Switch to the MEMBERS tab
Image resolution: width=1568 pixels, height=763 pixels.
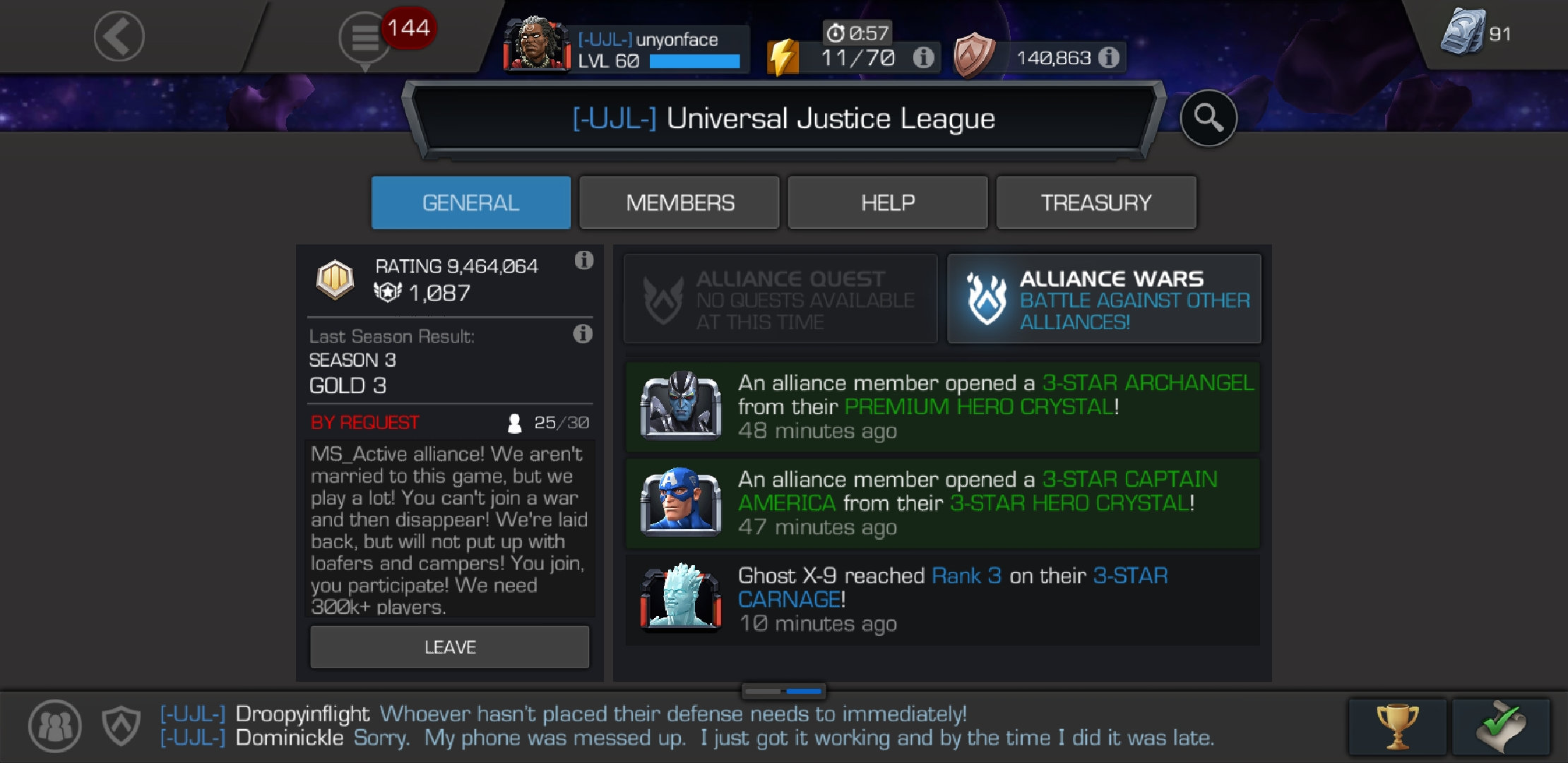click(679, 203)
